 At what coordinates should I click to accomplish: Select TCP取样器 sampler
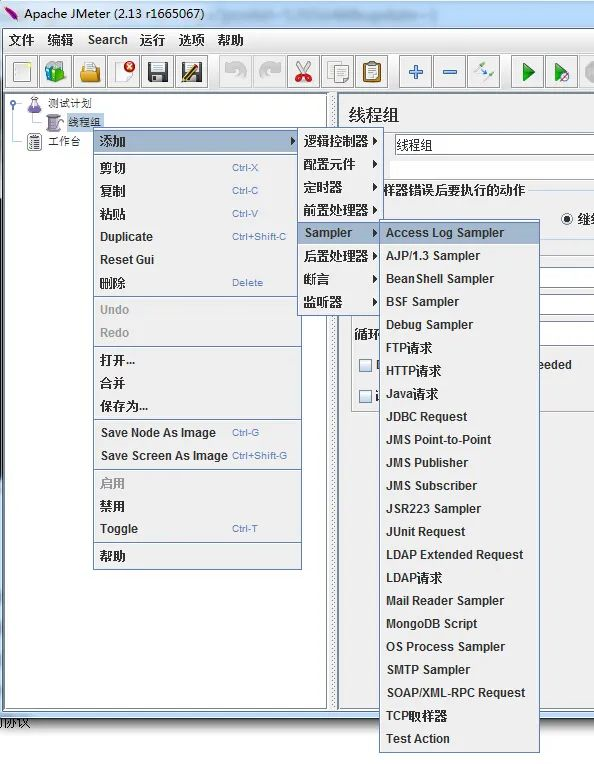[459, 716]
